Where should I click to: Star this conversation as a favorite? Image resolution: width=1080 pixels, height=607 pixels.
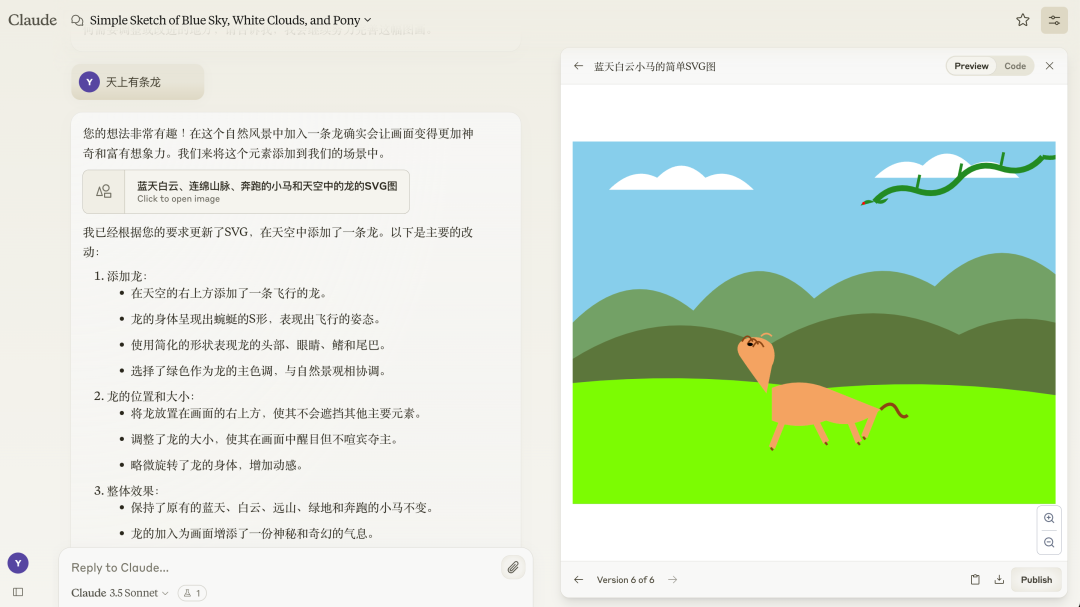tap(1022, 19)
